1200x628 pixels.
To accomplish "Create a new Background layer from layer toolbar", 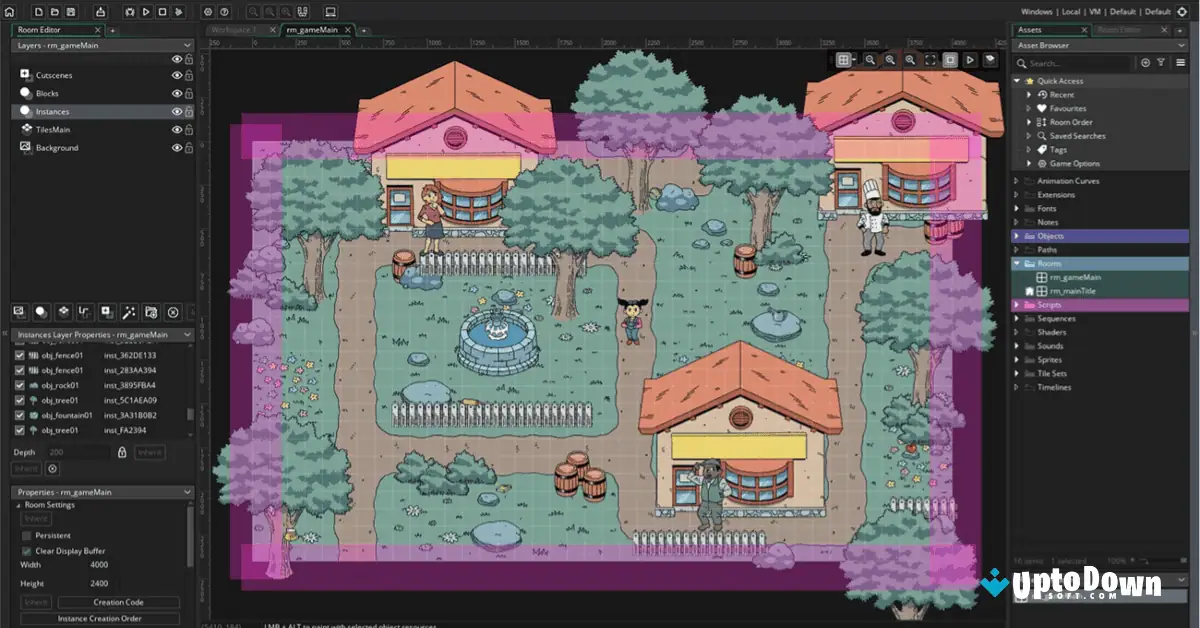I will click(x=19, y=312).
